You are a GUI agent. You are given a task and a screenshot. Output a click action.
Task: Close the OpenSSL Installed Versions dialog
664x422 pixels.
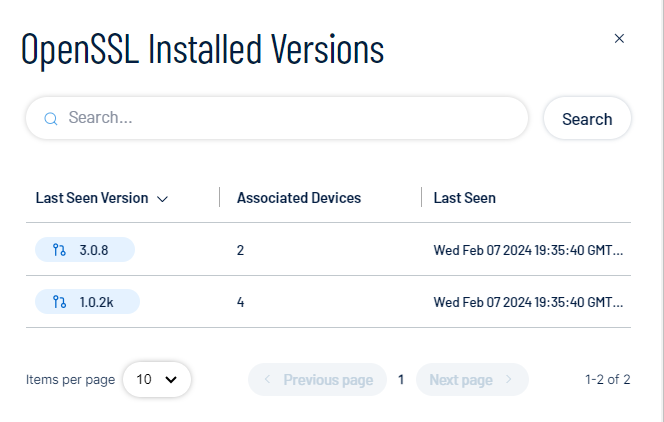click(x=619, y=39)
